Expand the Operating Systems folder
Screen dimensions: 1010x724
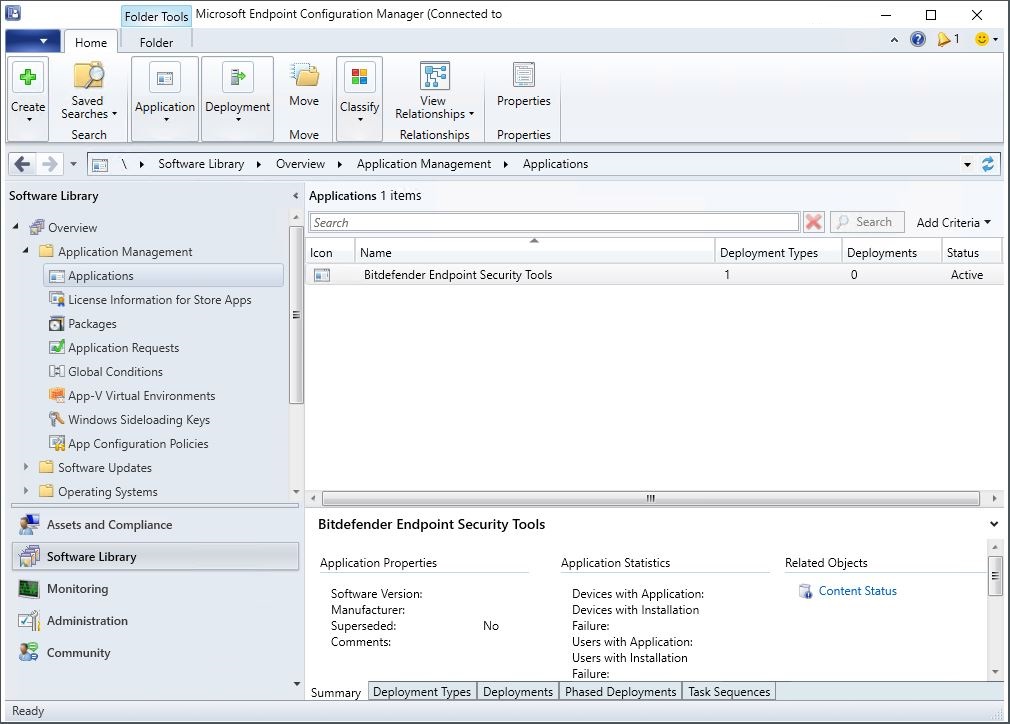coord(25,491)
